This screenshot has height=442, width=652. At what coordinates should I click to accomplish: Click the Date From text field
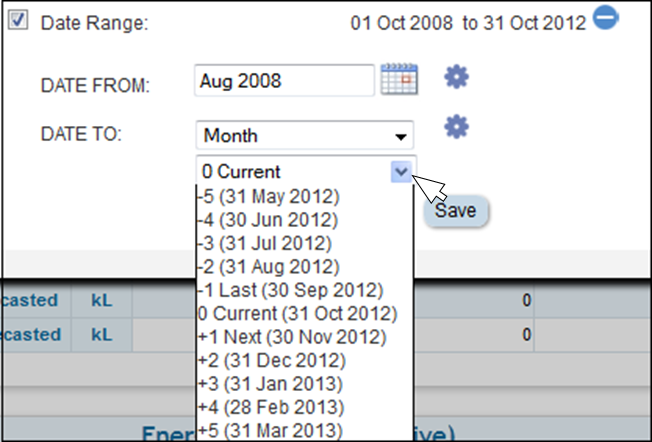click(285, 79)
